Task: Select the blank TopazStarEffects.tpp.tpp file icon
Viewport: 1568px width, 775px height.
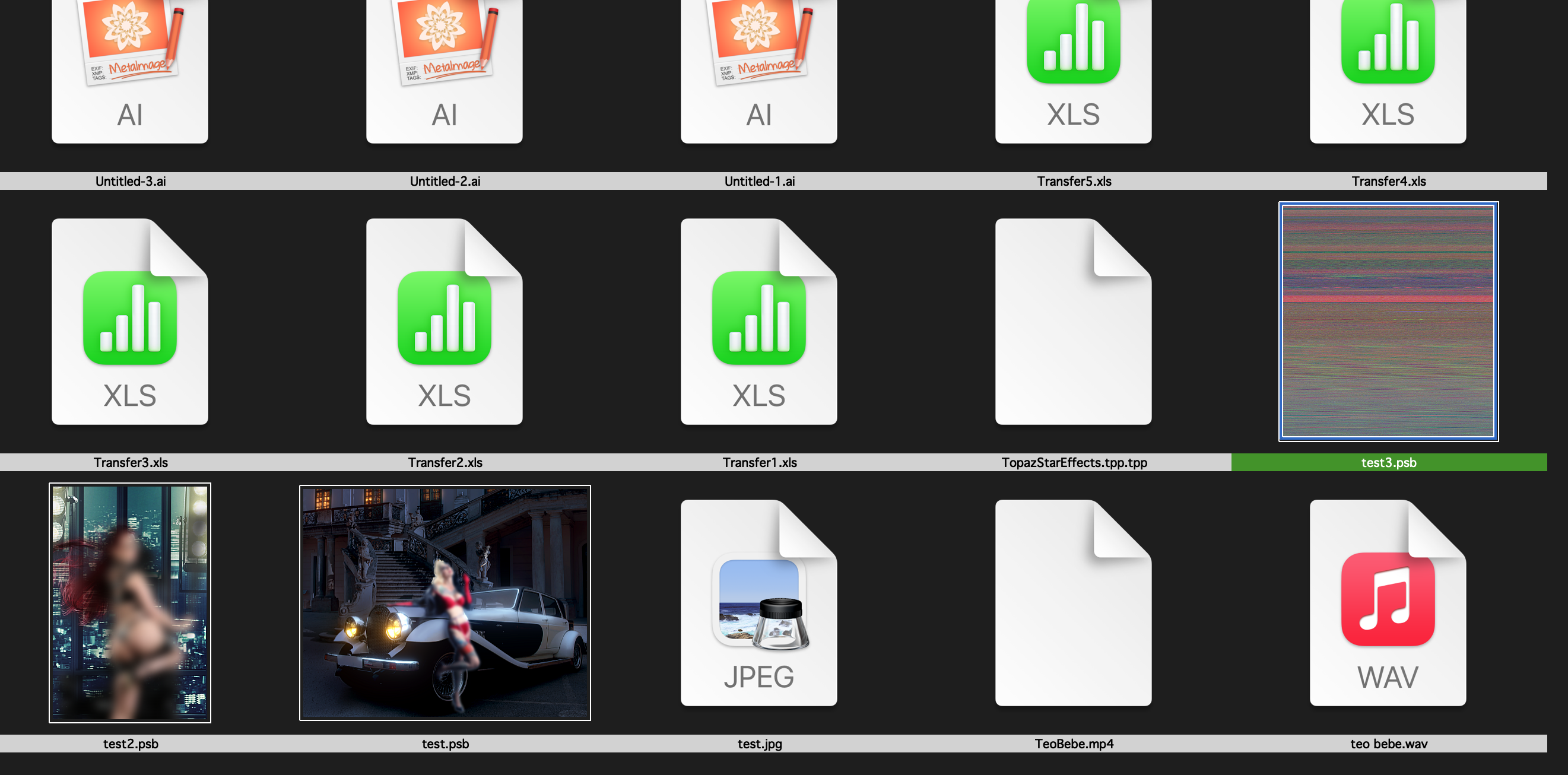Action: [x=1073, y=322]
